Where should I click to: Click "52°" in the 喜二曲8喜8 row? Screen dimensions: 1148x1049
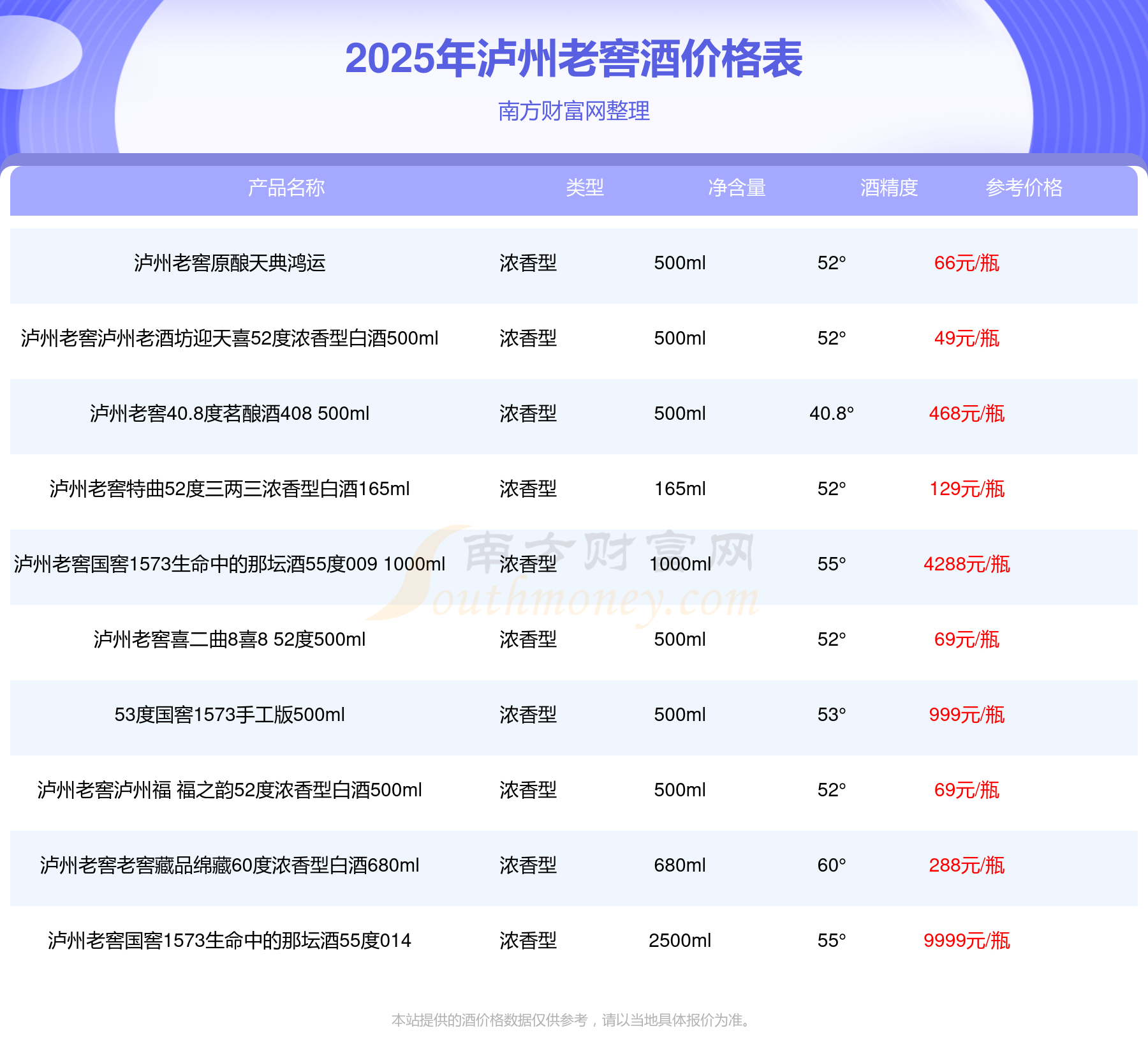(x=832, y=639)
